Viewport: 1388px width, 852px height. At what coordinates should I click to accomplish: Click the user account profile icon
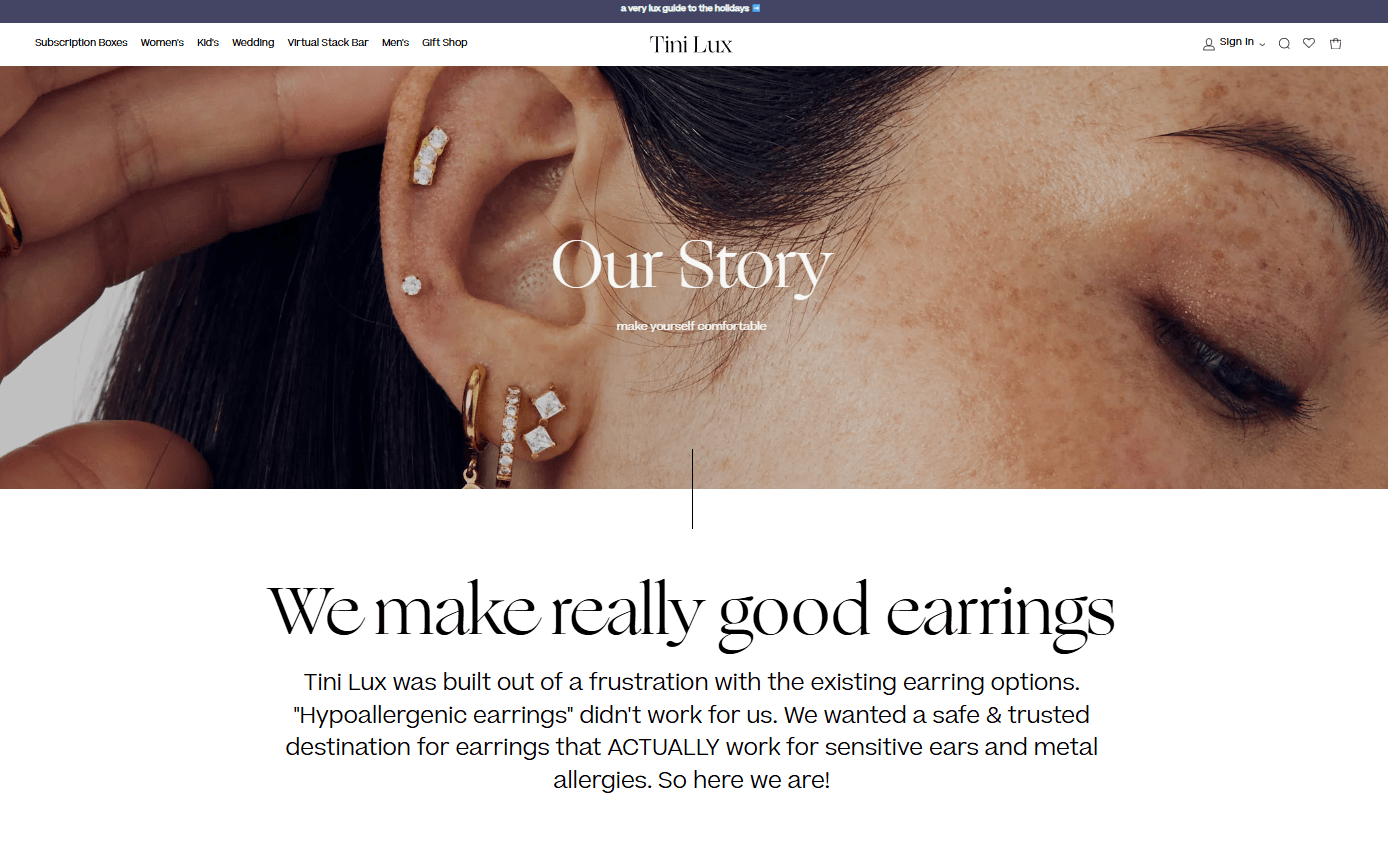[1209, 44]
